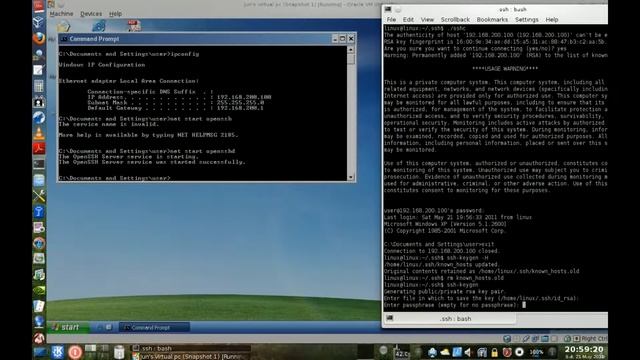640x360 pixels.
Task: Open the trash icon in the KDE panel
Action: pyautogui.click(x=119, y=352)
